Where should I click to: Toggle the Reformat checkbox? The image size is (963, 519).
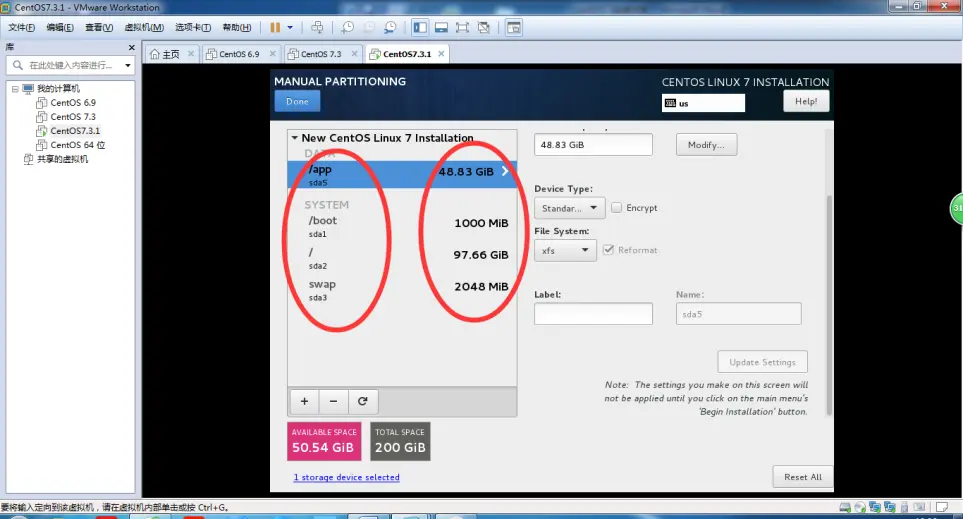click(609, 249)
